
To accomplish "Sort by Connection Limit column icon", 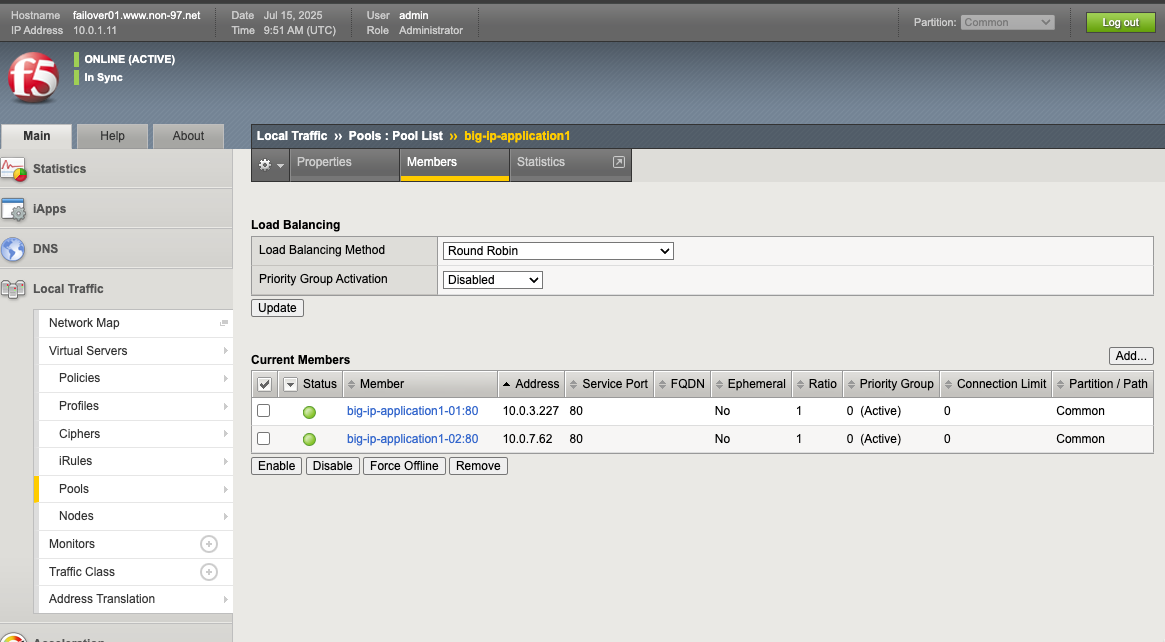I will [948, 384].
